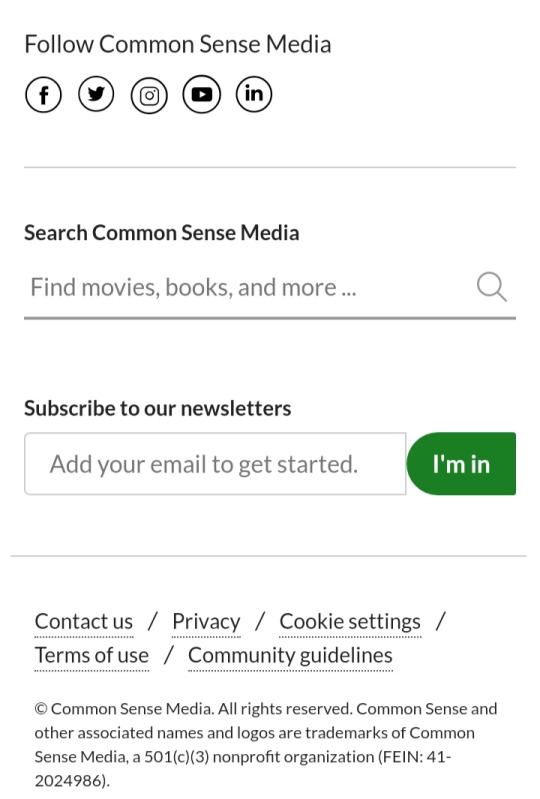Click into the newsletter email address field
Image resolution: width=540 pixels, height=799 pixels.
pos(215,464)
